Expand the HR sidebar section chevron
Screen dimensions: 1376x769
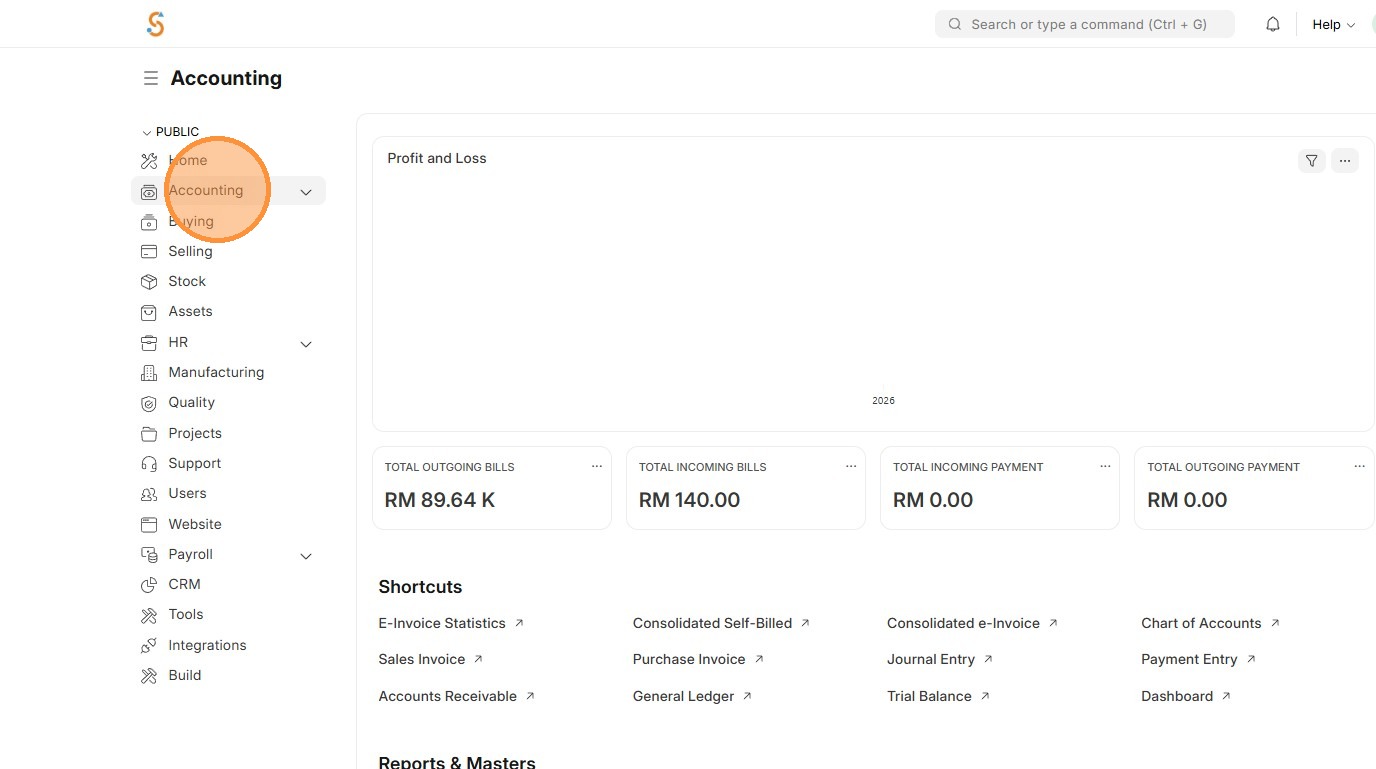306,344
